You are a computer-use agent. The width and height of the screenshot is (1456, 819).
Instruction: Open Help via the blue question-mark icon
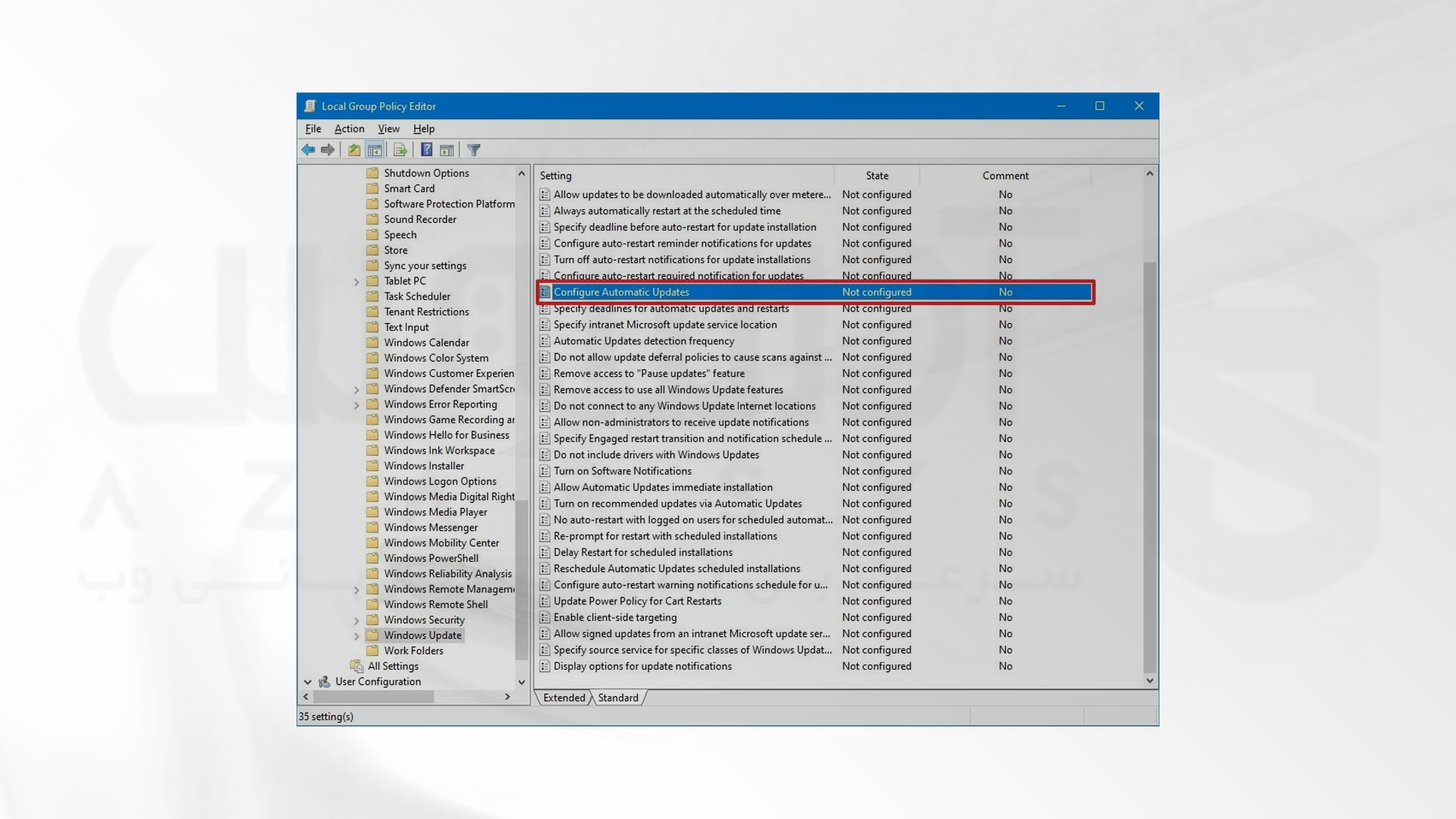(427, 150)
